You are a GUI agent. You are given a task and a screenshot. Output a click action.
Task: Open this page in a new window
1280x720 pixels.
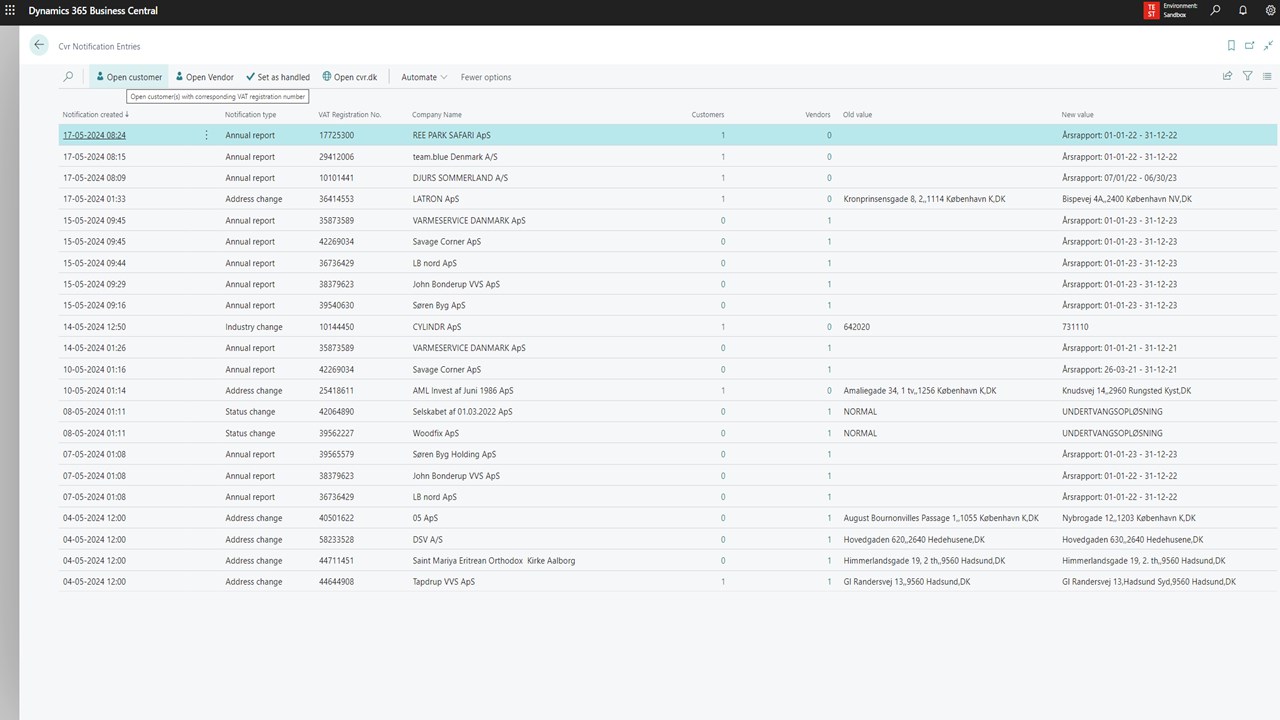(x=1250, y=46)
